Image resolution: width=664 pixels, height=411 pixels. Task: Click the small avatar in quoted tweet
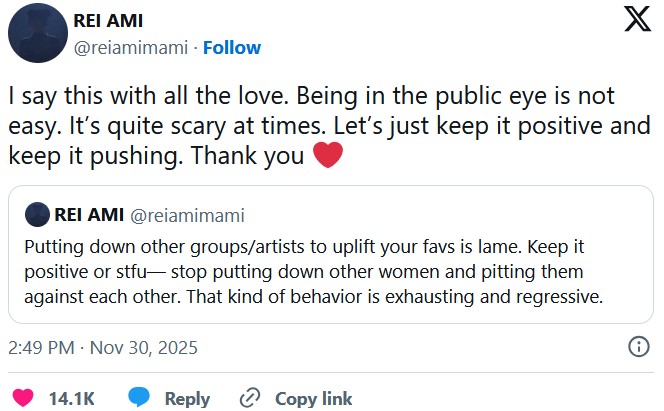click(37, 215)
